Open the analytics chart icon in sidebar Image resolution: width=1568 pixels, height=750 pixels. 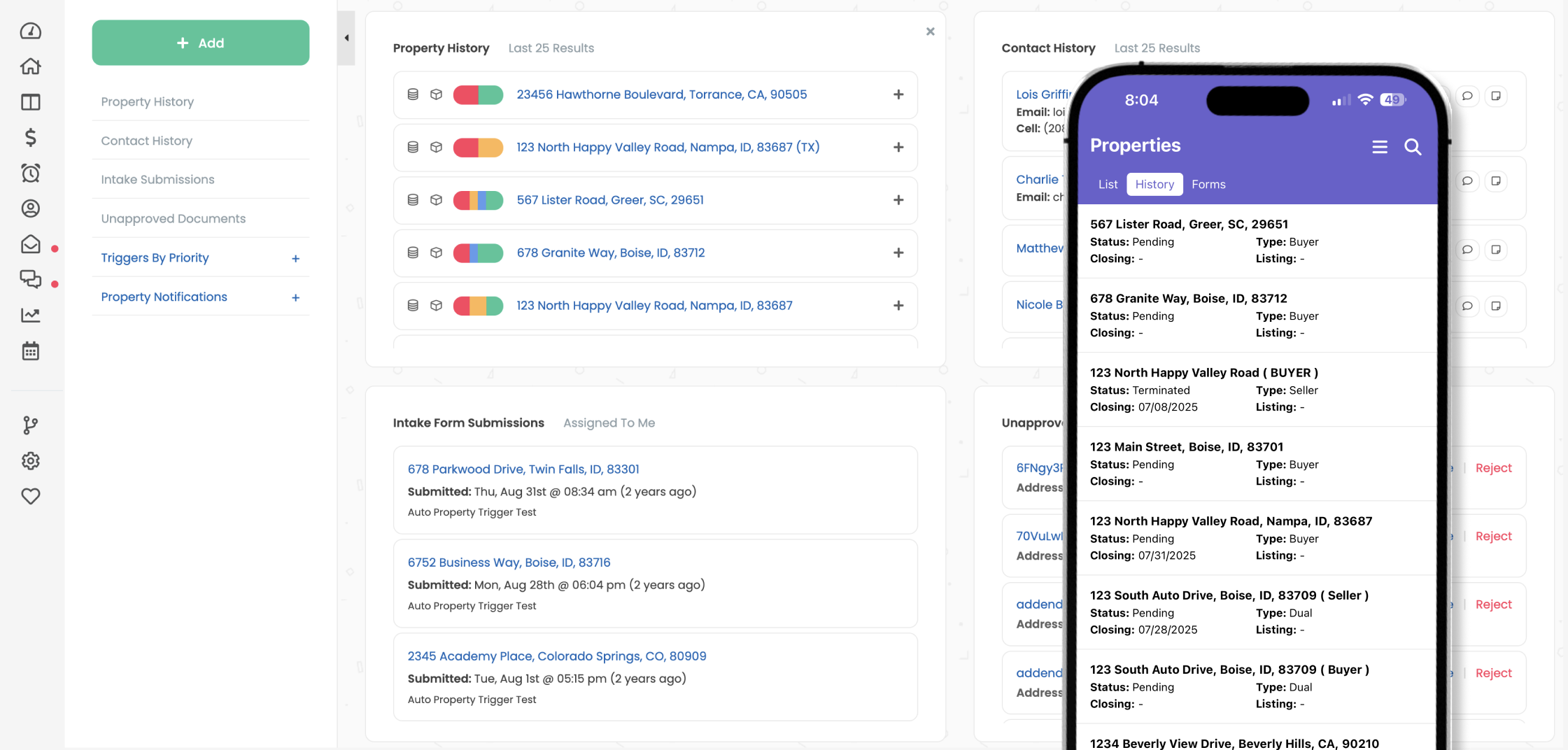coord(30,315)
